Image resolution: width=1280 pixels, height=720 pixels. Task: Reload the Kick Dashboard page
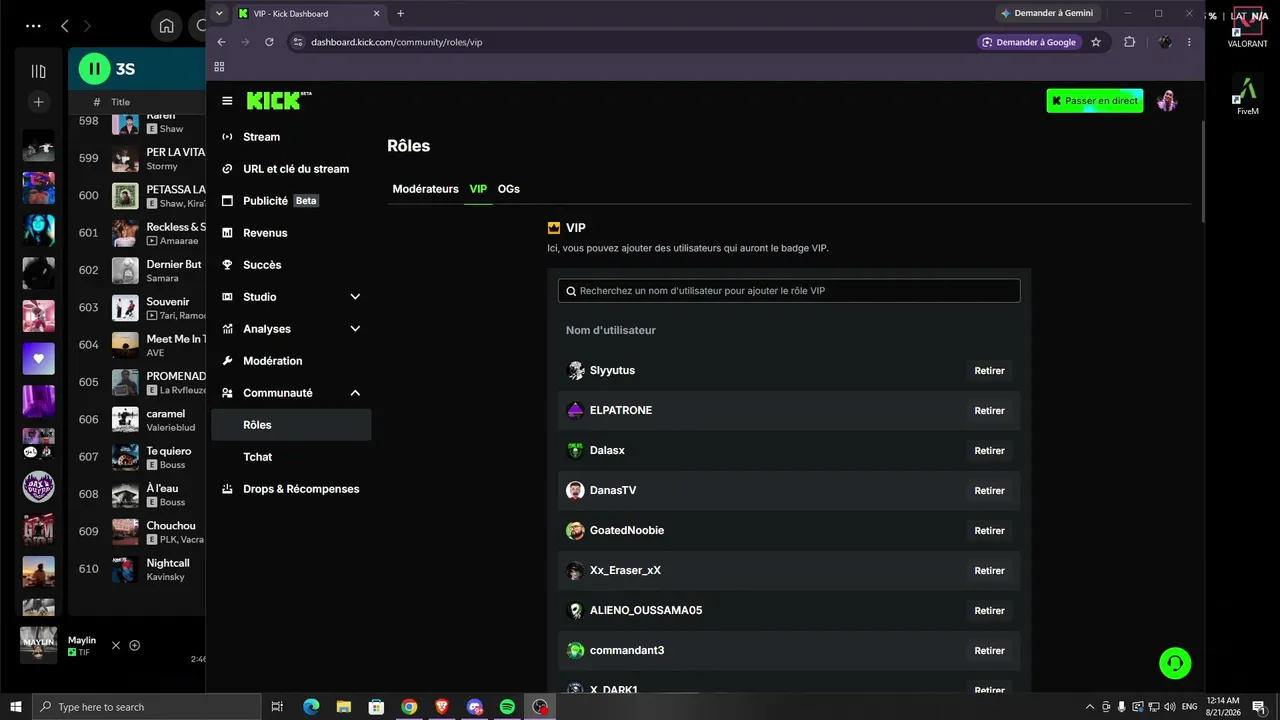click(269, 42)
